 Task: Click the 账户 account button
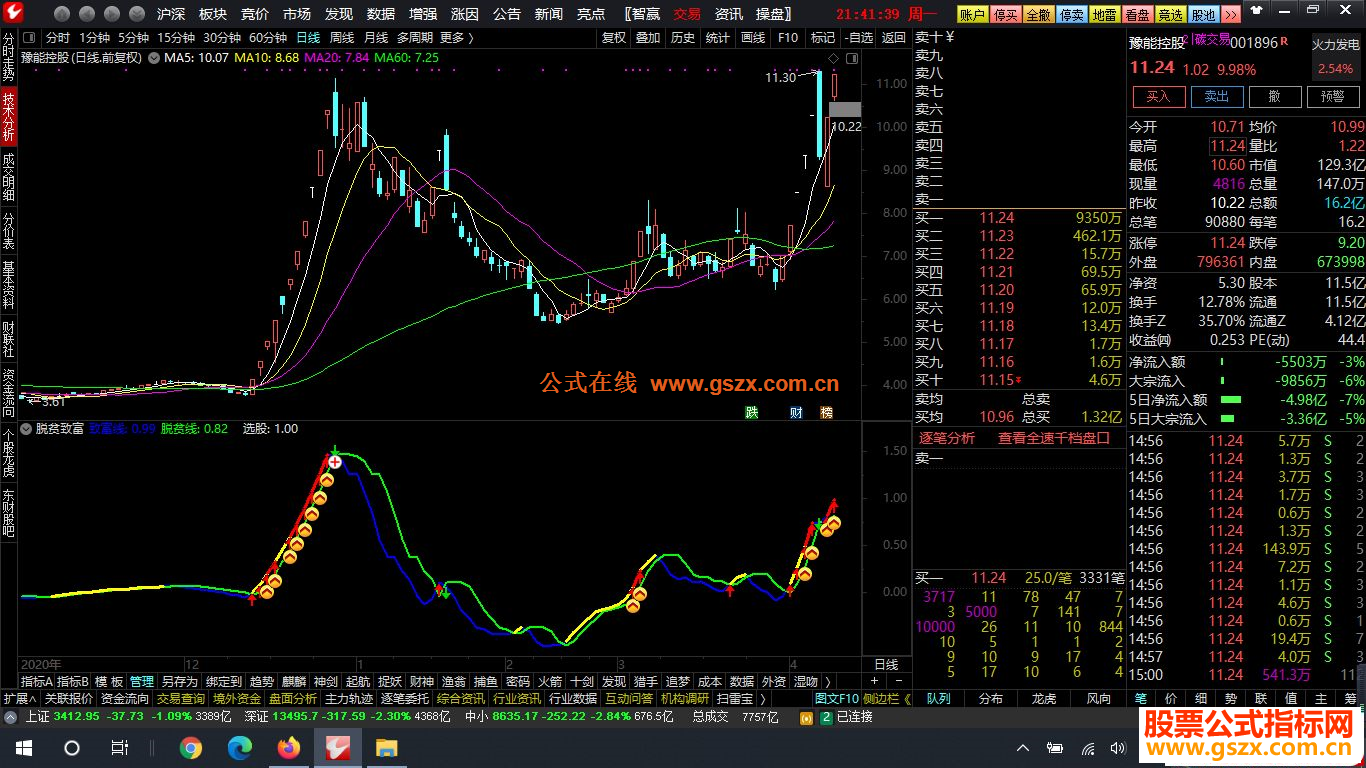point(972,14)
